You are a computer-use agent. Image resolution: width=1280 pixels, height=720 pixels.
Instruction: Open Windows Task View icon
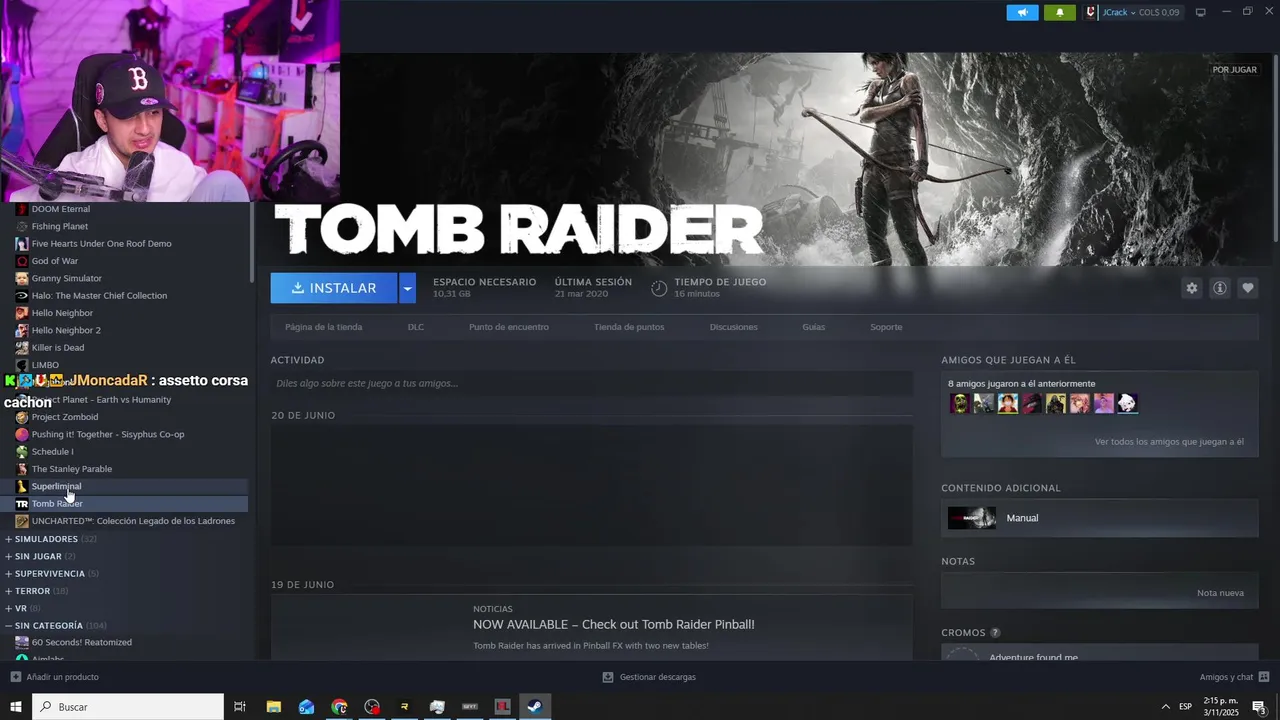[240, 707]
